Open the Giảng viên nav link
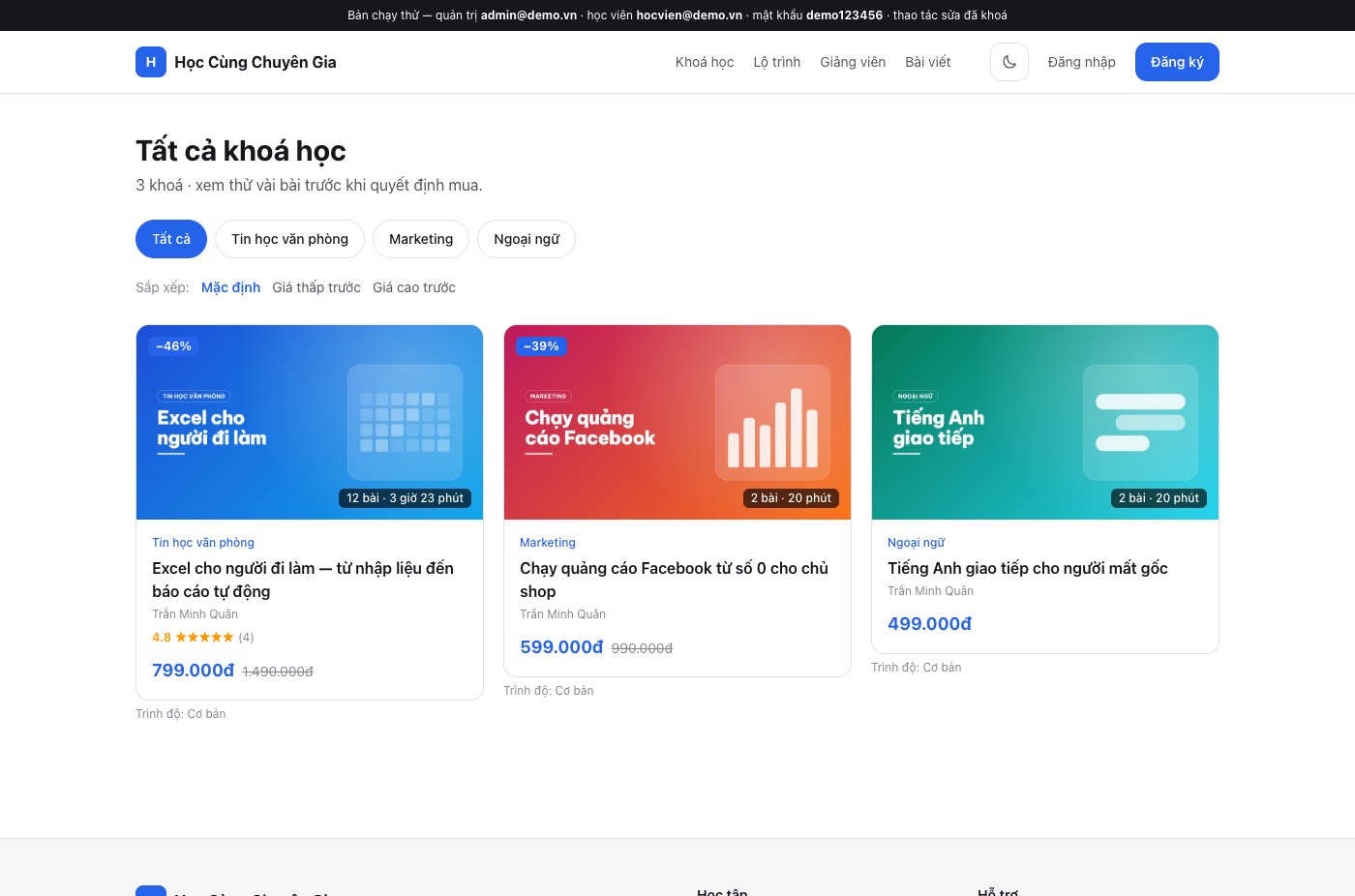The image size is (1355, 896). (x=853, y=62)
